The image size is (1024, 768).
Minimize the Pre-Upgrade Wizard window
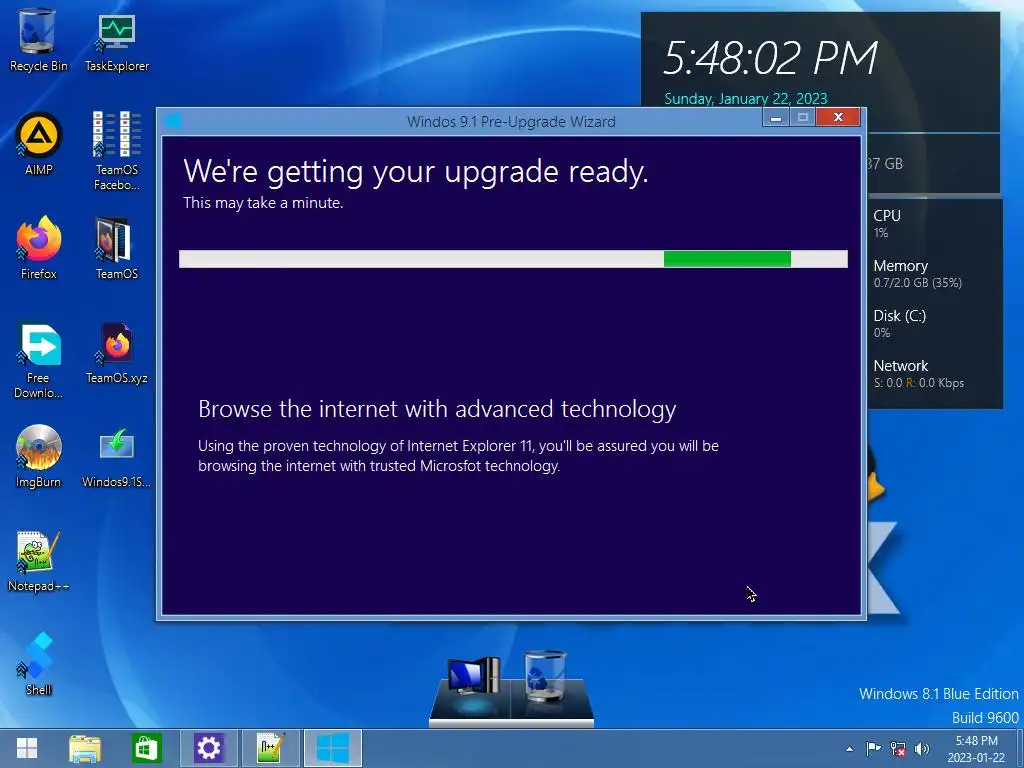[x=776, y=118]
